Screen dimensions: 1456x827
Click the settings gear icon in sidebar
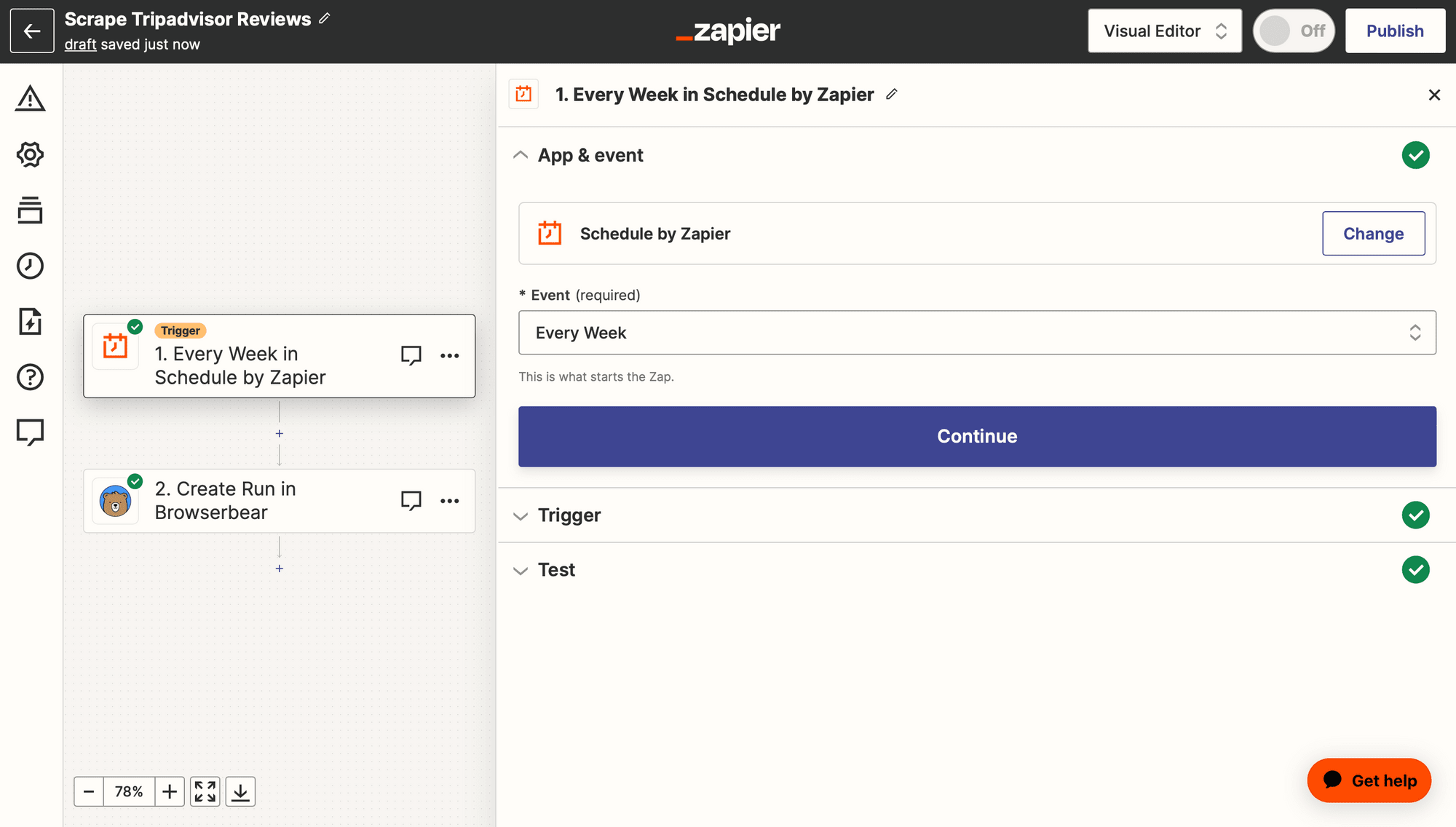29,154
